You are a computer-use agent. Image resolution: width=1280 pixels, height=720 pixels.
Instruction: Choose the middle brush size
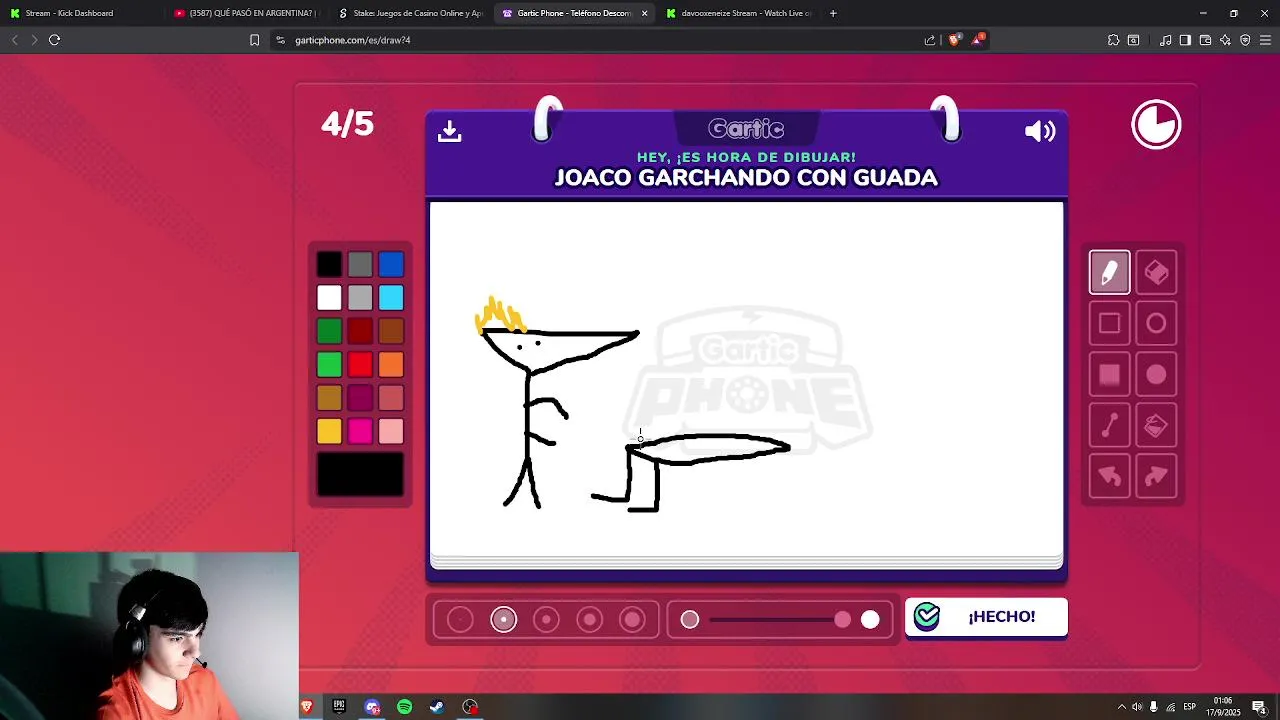coord(546,620)
